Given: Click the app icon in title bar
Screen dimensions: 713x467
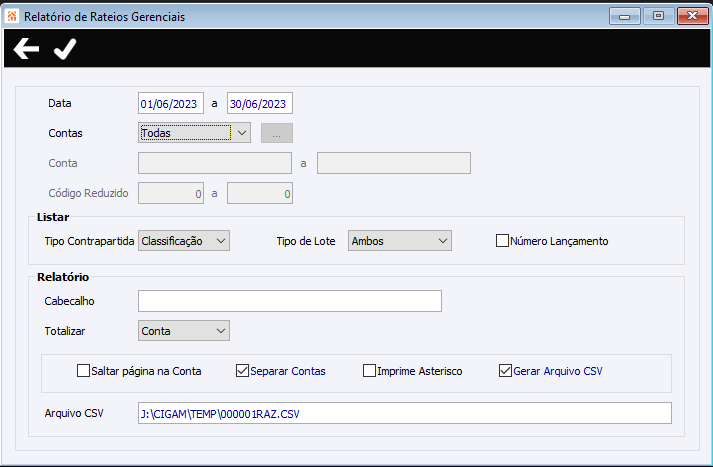Looking at the screenshot, I should coord(12,17).
